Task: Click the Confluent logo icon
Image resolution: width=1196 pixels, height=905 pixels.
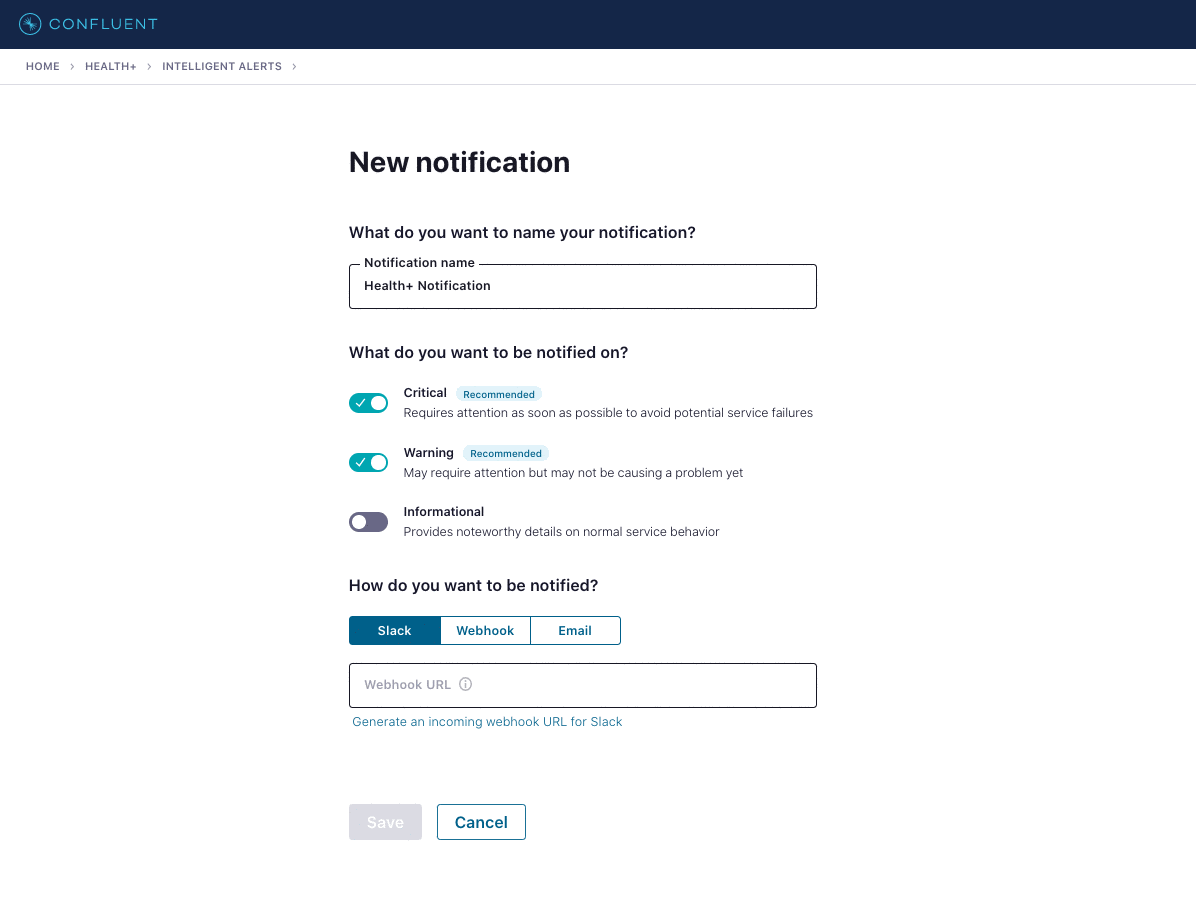Action: click(x=30, y=24)
